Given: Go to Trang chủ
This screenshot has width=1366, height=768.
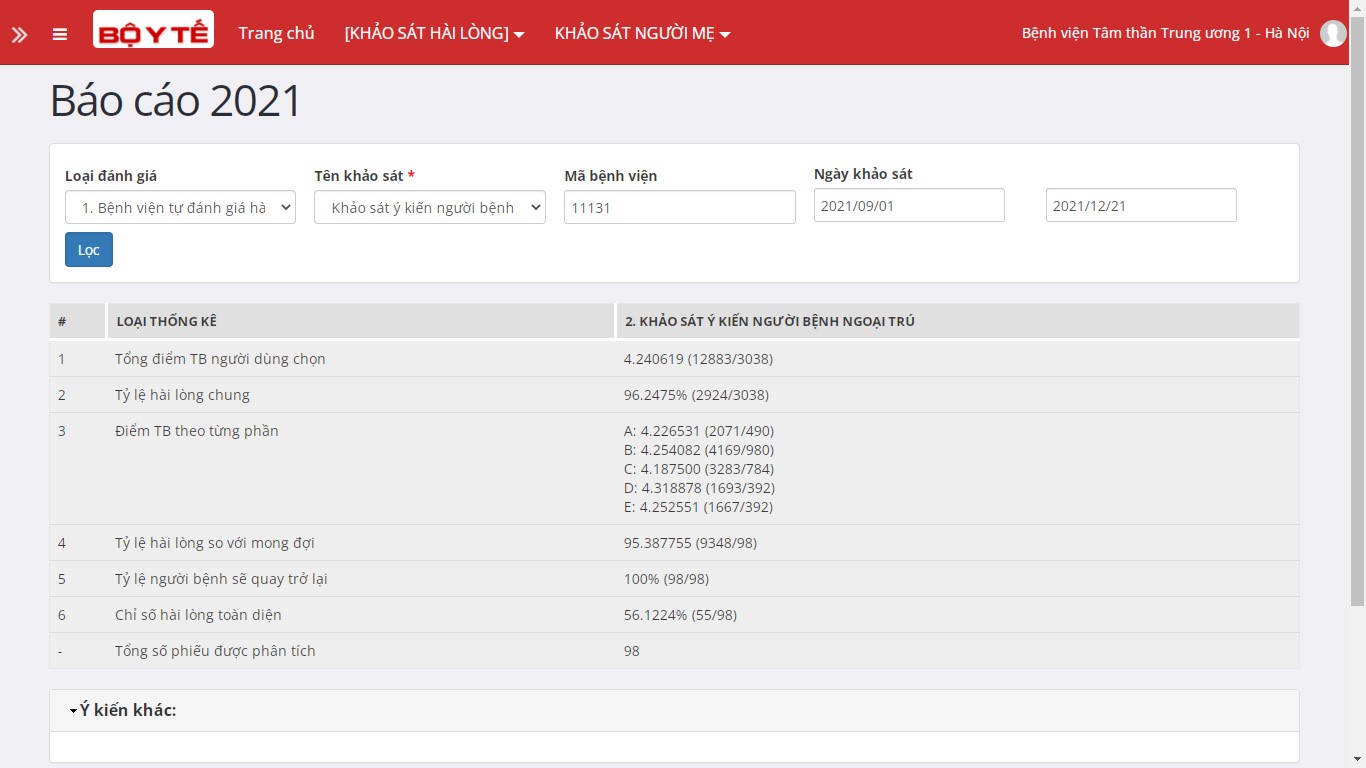Looking at the screenshot, I should tap(276, 33).
